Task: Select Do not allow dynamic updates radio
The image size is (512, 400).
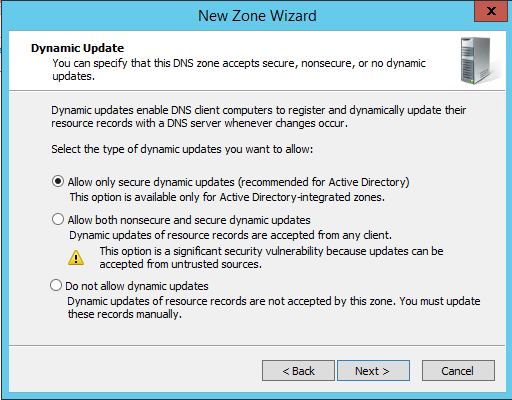Action: tap(56, 286)
